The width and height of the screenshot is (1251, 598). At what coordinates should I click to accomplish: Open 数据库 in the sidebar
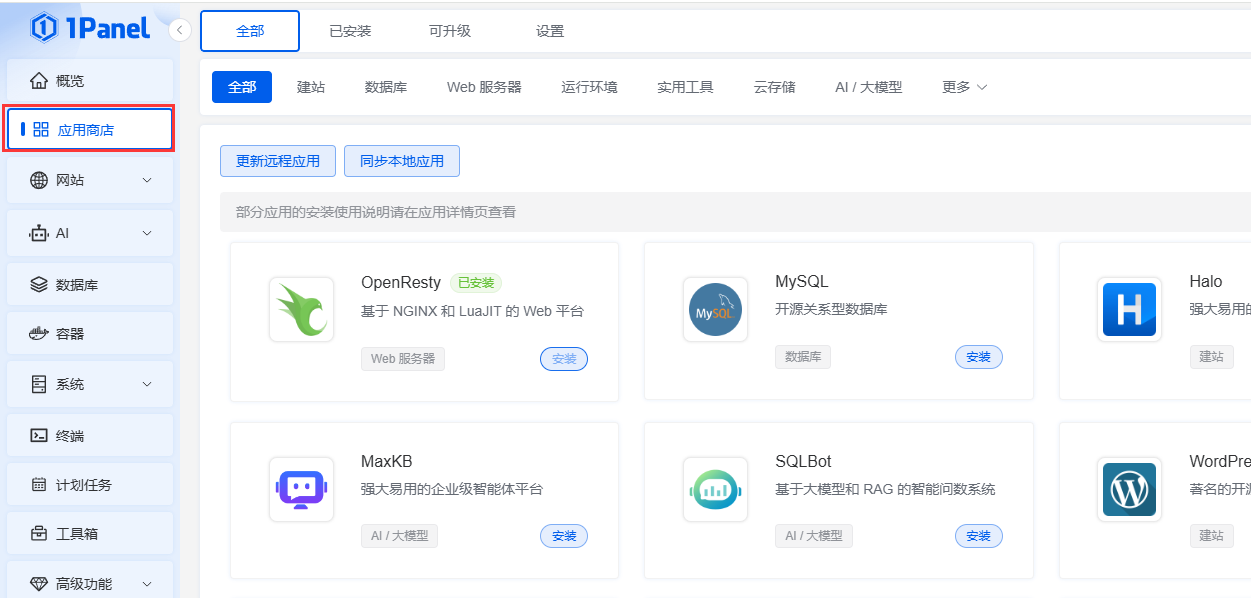90,285
